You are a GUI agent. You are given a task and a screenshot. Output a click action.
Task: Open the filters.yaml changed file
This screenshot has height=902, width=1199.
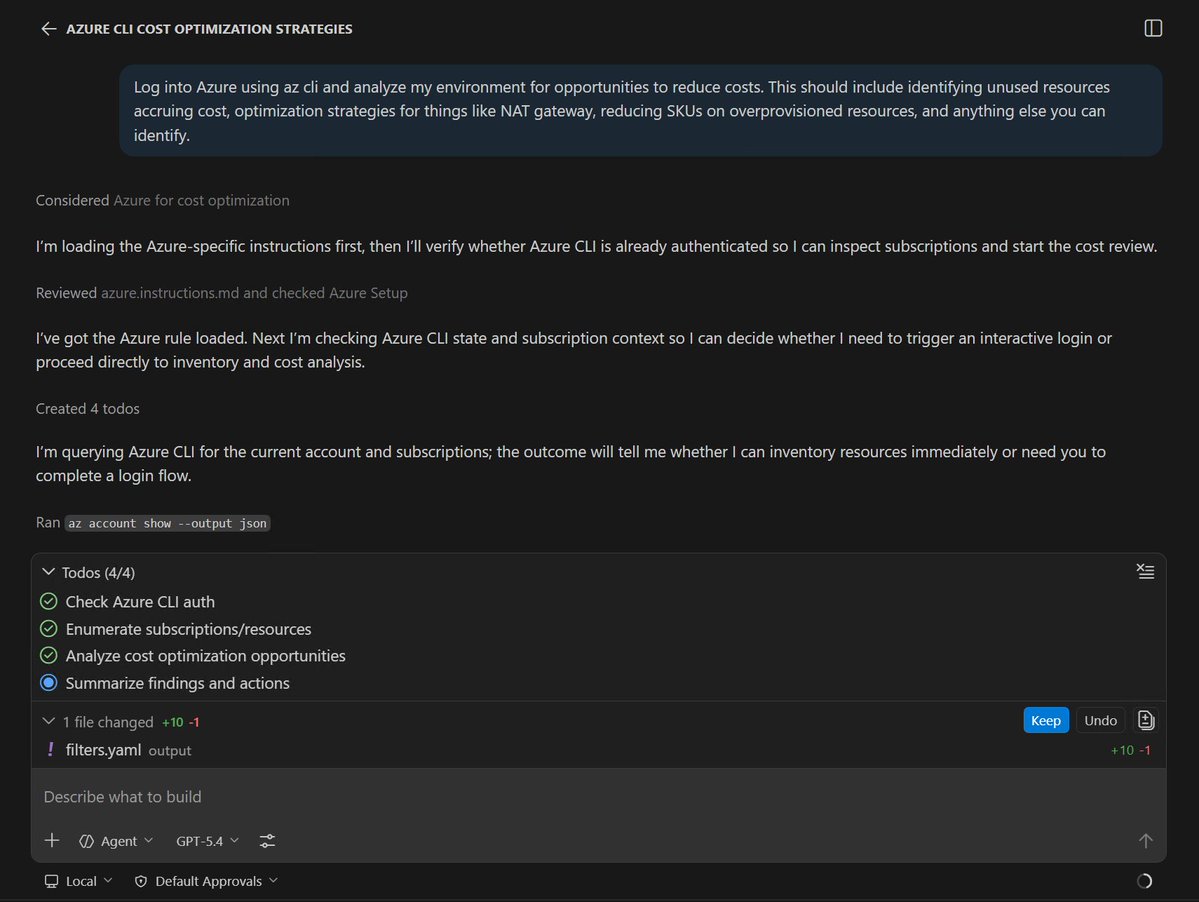[103, 750]
